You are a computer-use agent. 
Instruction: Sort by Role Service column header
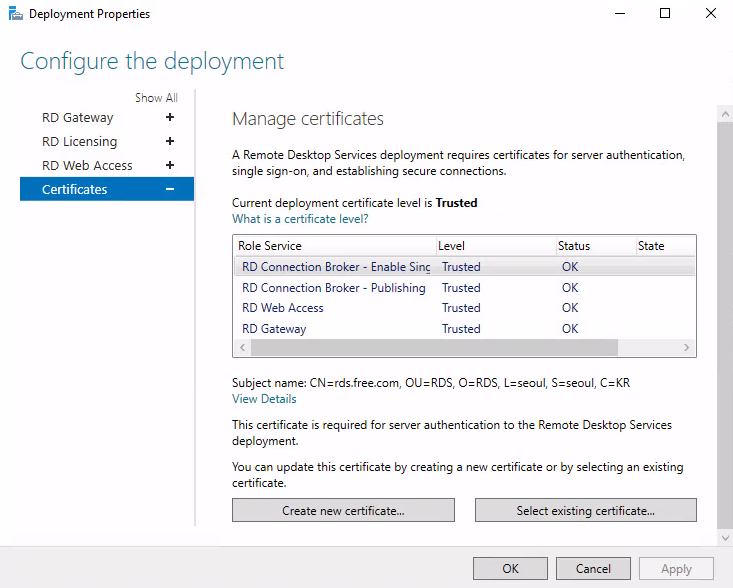[334, 246]
